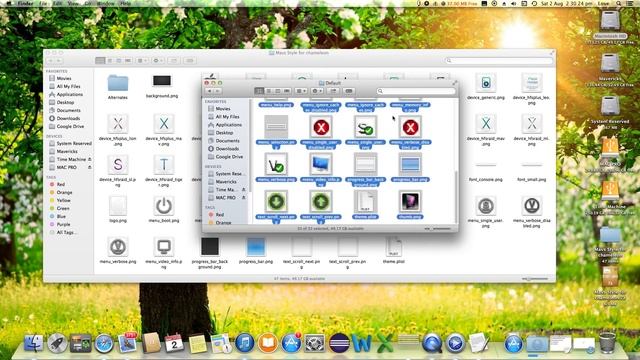Image resolution: width=640 pixels, height=360 pixels.
Task: Adjust icon size slider in Default window
Action: pos(438,229)
